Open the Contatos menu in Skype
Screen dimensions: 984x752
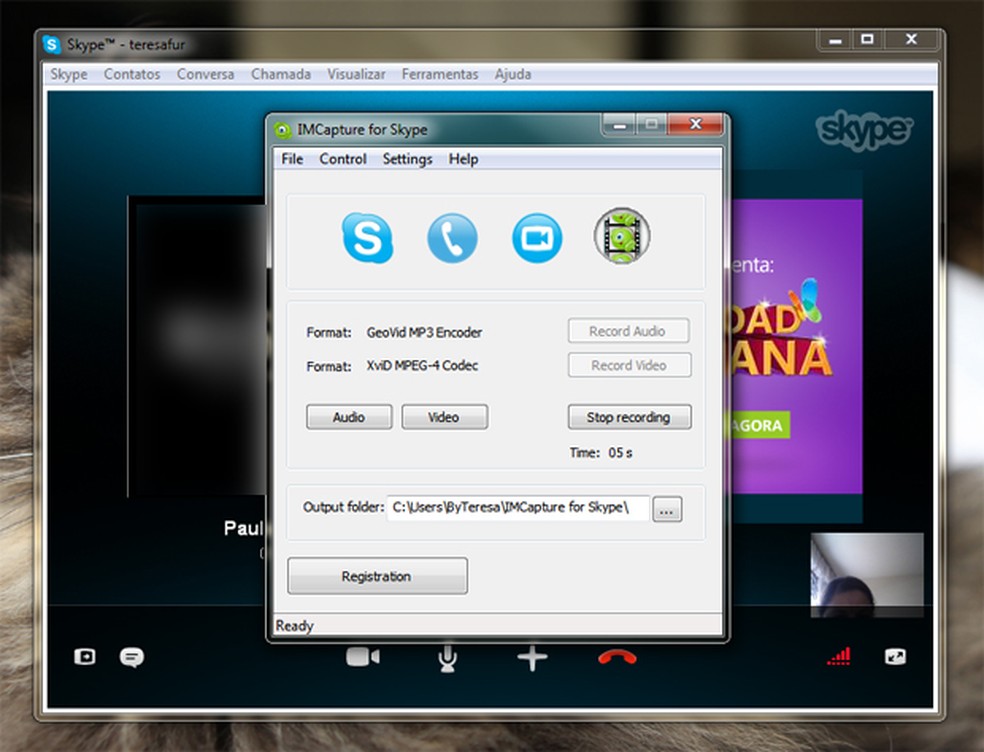pos(132,74)
